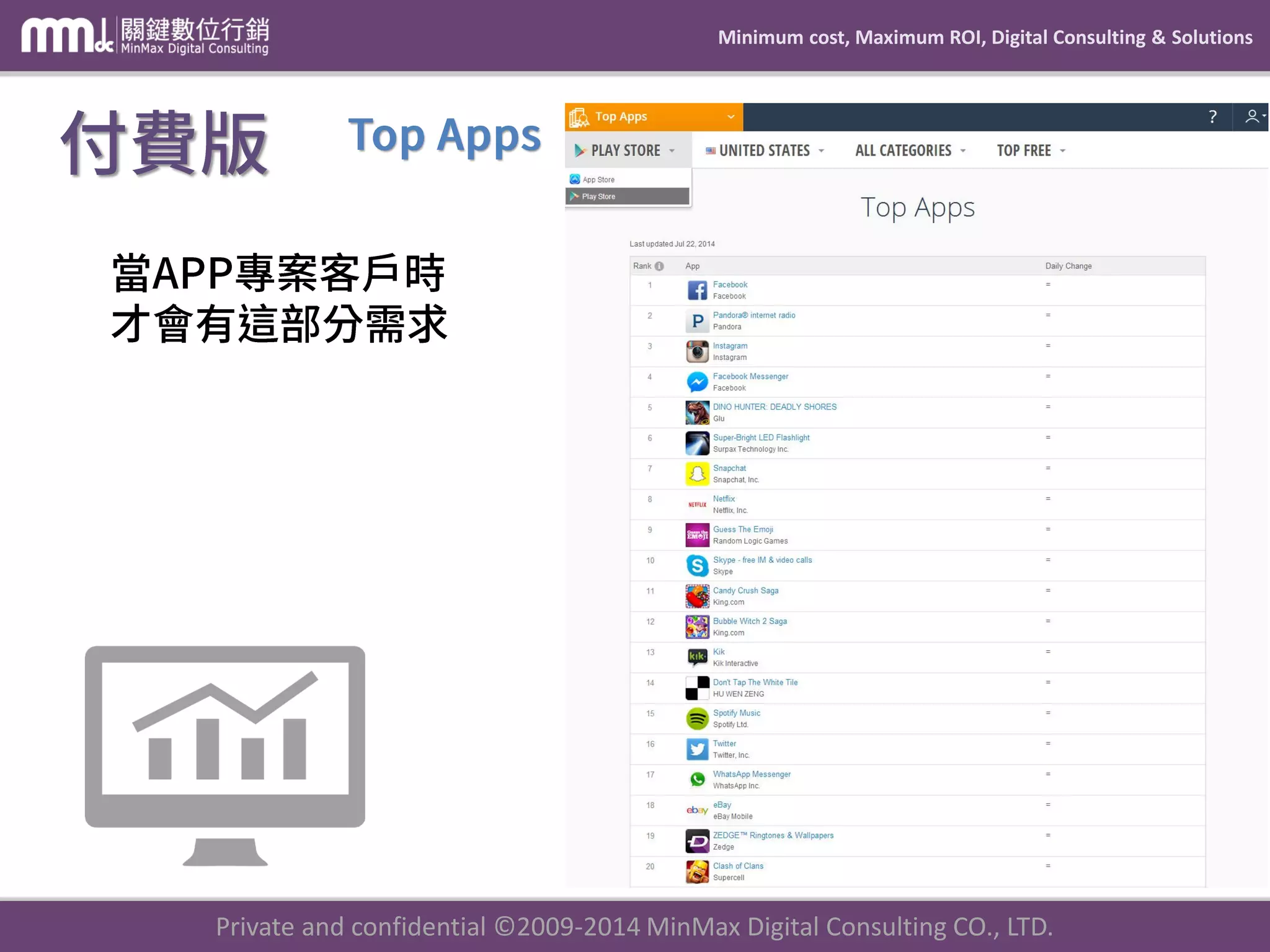Open the Pandora internet radio link
The width and height of the screenshot is (1270, 952).
753,315
